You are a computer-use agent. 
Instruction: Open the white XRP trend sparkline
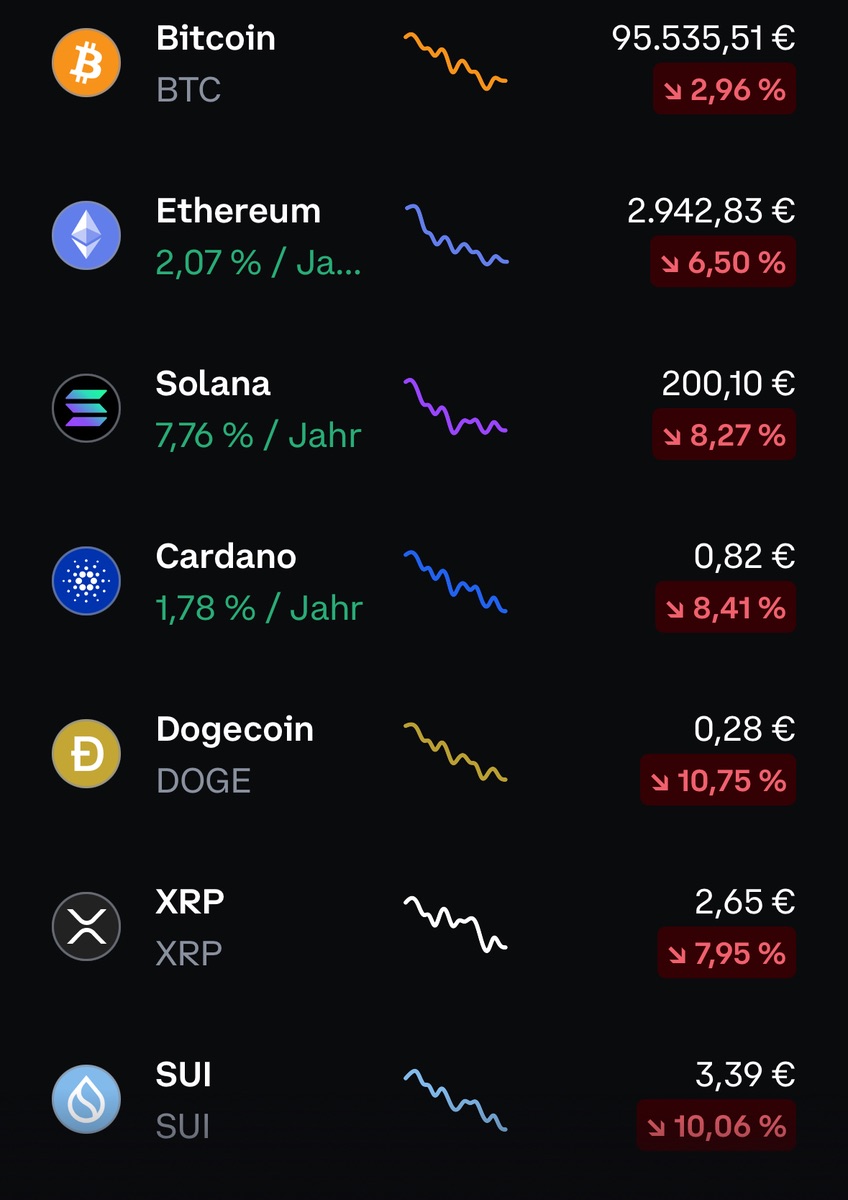456,923
